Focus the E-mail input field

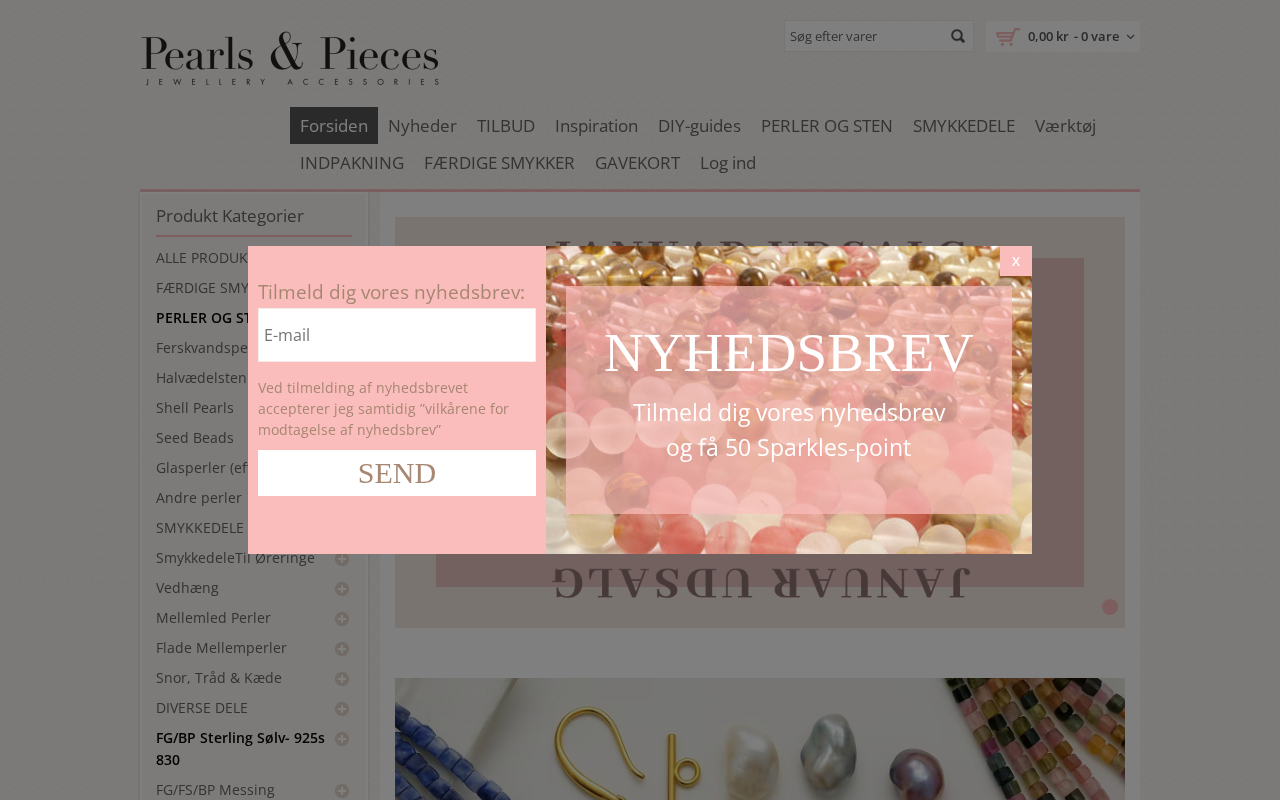[x=397, y=335]
